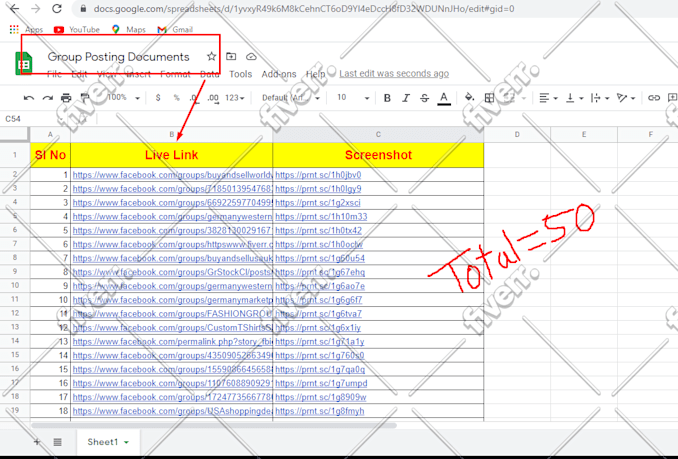Open link https://prnt.sc/1h10m33
678x459 pixels.
click(x=321, y=217)
